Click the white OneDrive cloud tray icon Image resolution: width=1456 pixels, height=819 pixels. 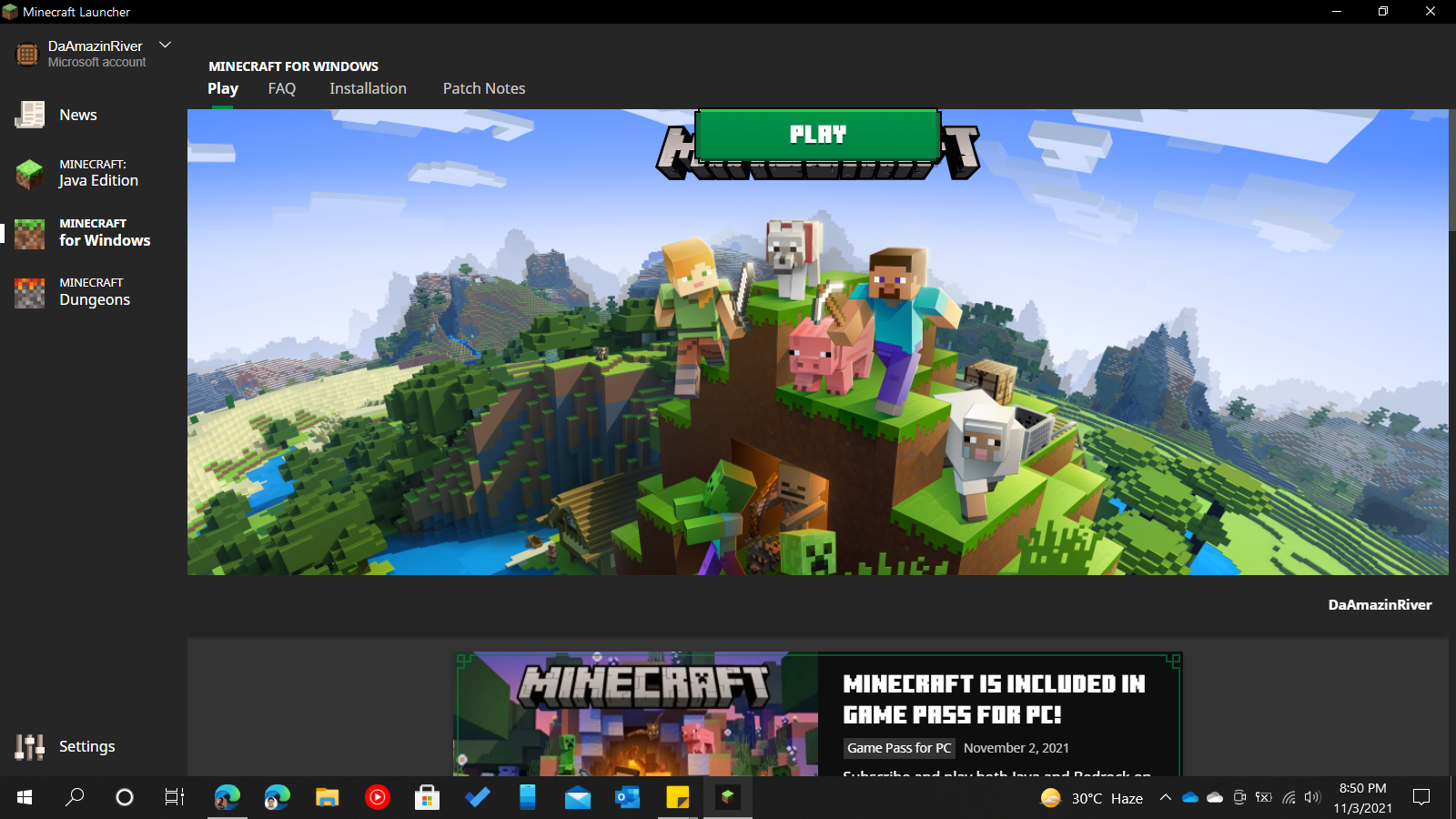point(1215,797)
